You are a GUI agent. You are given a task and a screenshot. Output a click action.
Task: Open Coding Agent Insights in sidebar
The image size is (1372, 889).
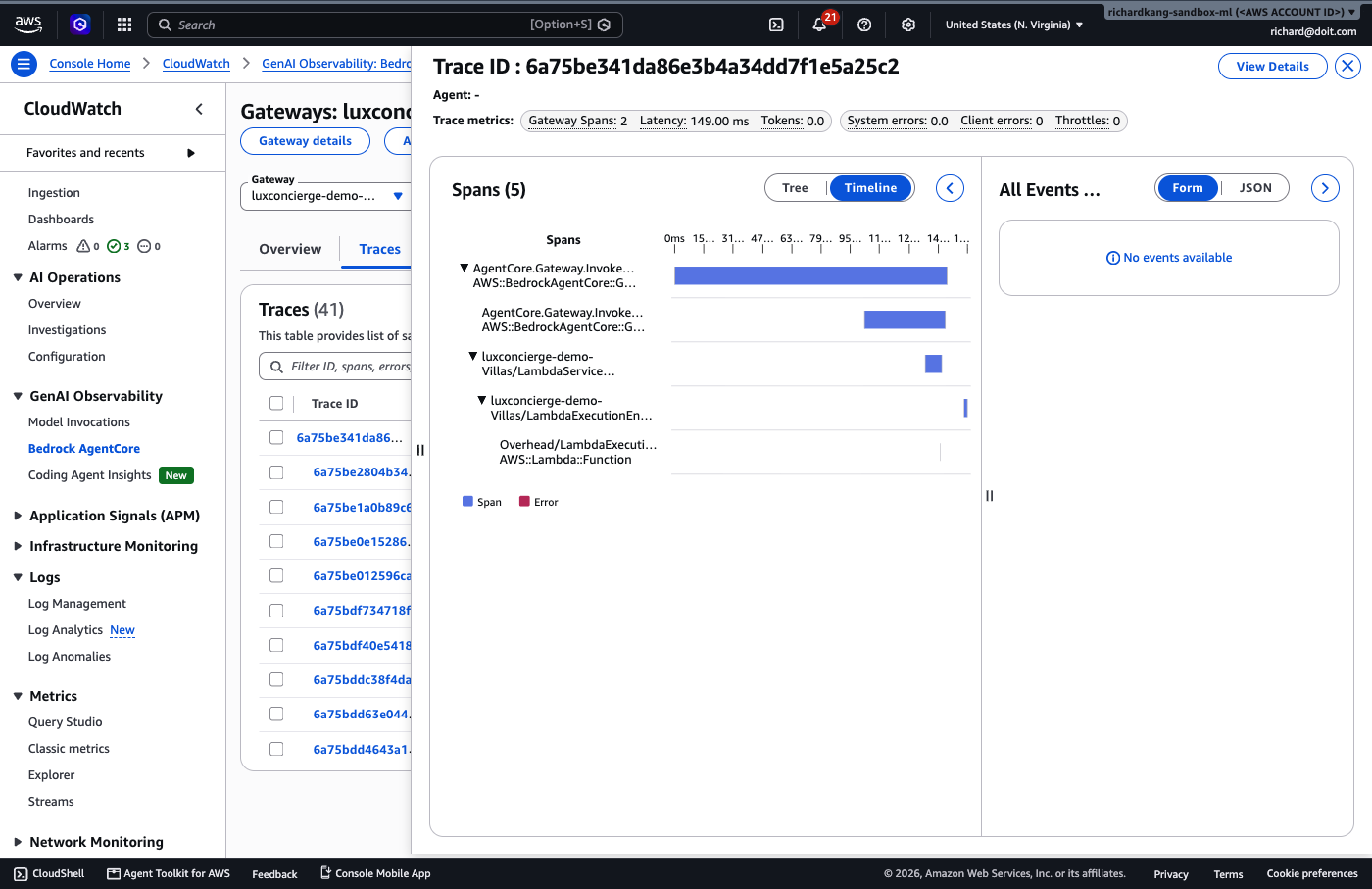pos(90,475)
